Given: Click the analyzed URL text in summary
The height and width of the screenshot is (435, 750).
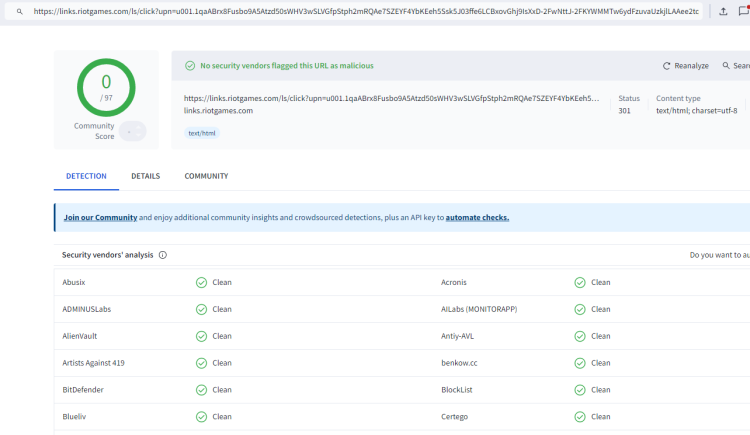Looking at the screenshot, I should [x=391, y=98].
